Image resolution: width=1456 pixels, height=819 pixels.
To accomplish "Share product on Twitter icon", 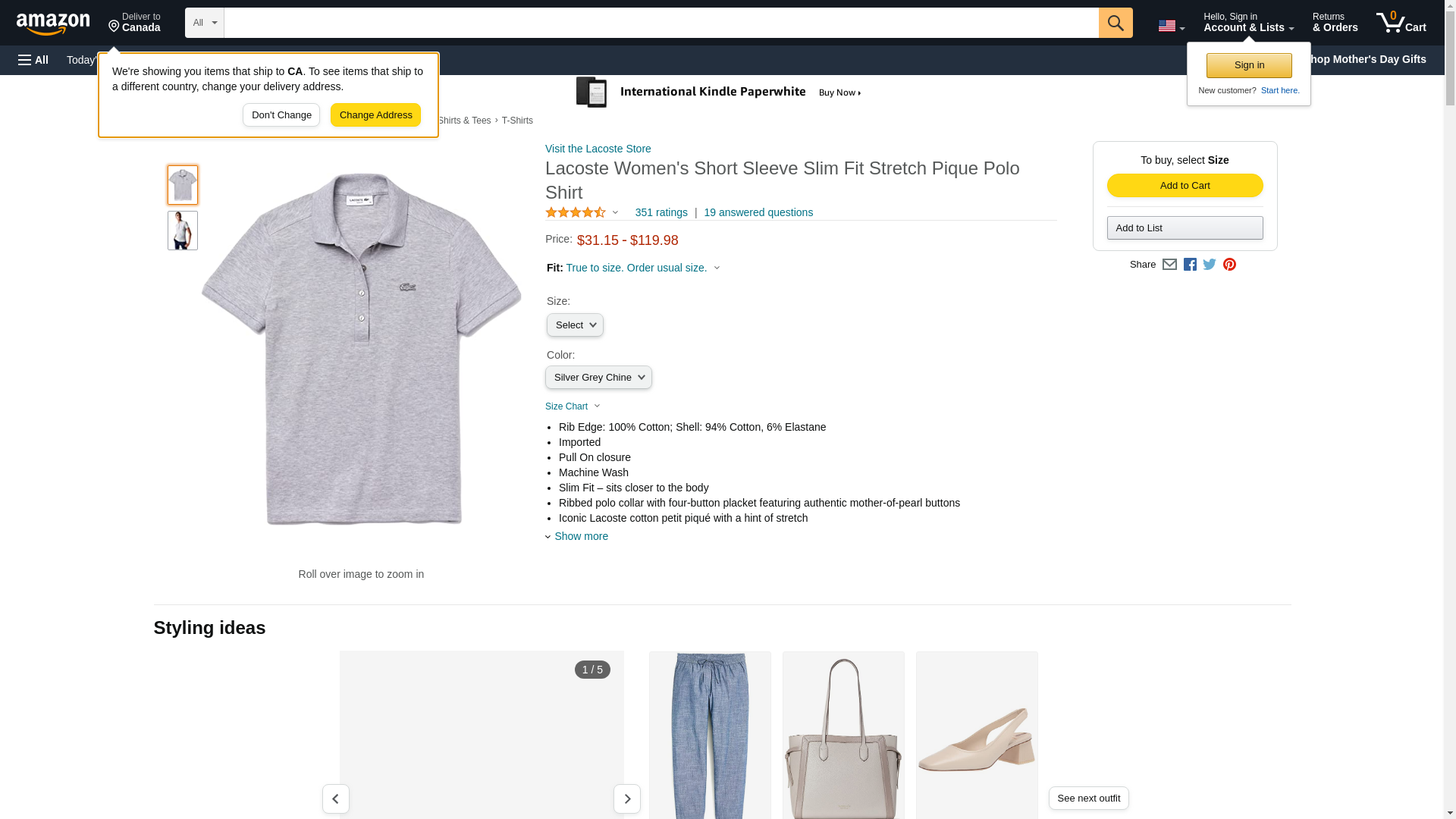I will [1210, 265].
